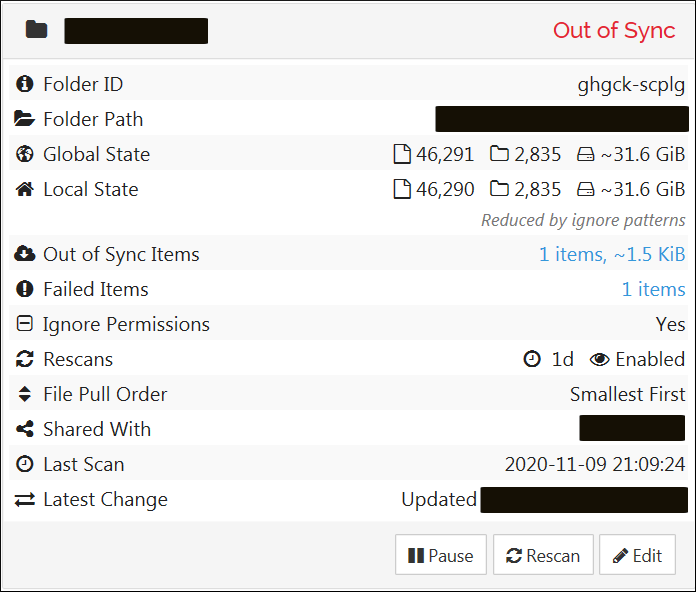Click the watcher eye icon next to Enabled
The image size is (696, 592).
pos(600,360)
